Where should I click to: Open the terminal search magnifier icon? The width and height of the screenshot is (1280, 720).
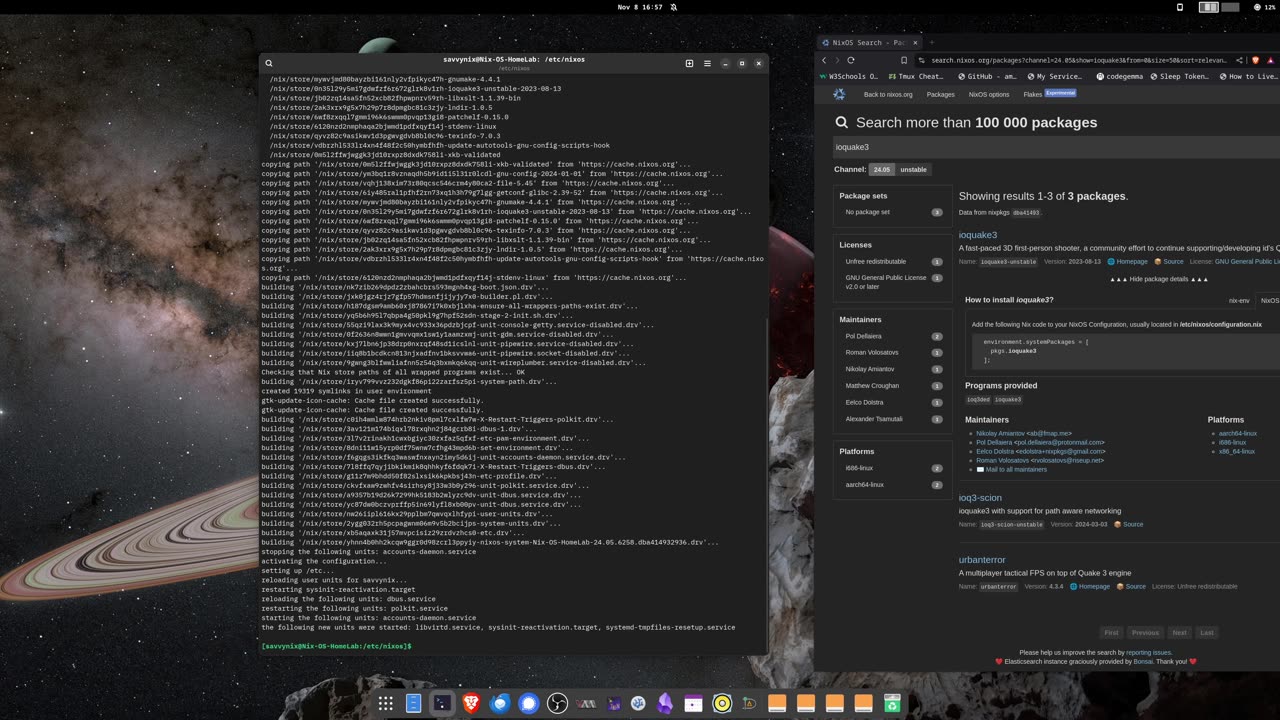click(269, 63)
